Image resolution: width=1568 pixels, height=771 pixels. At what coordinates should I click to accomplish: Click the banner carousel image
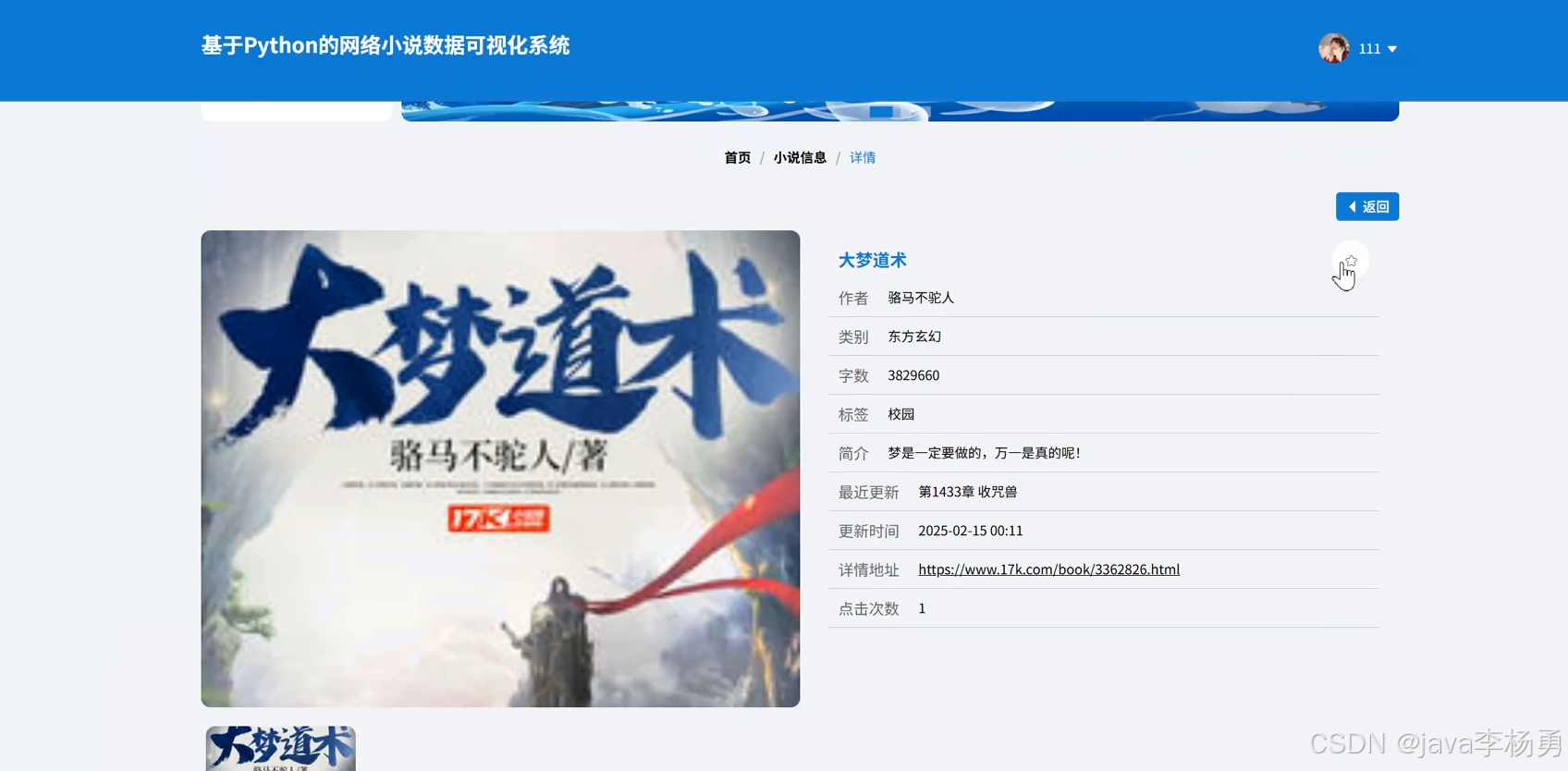click(x=900, y=111)
